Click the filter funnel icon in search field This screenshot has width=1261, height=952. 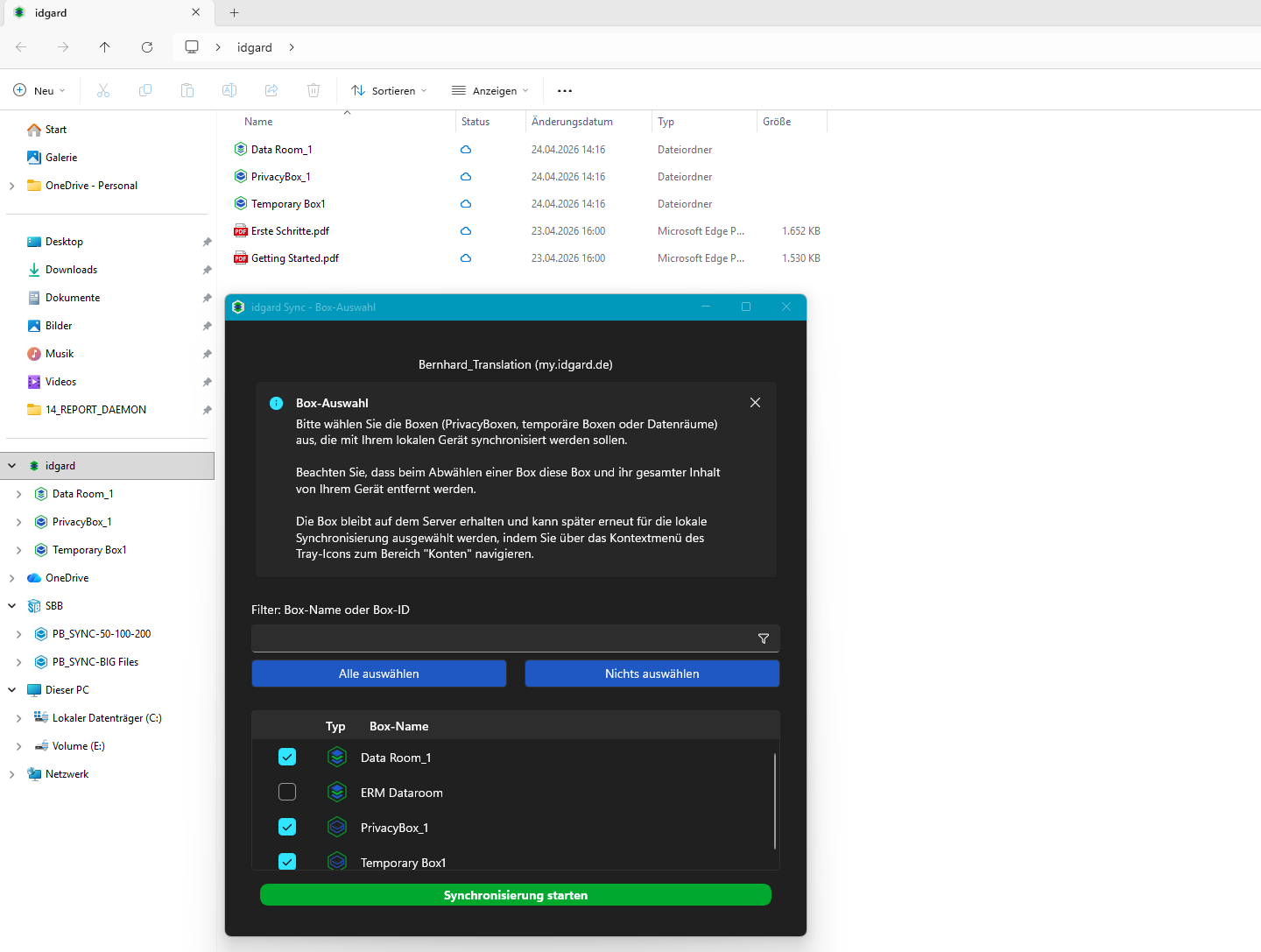[x=764, y=639]
